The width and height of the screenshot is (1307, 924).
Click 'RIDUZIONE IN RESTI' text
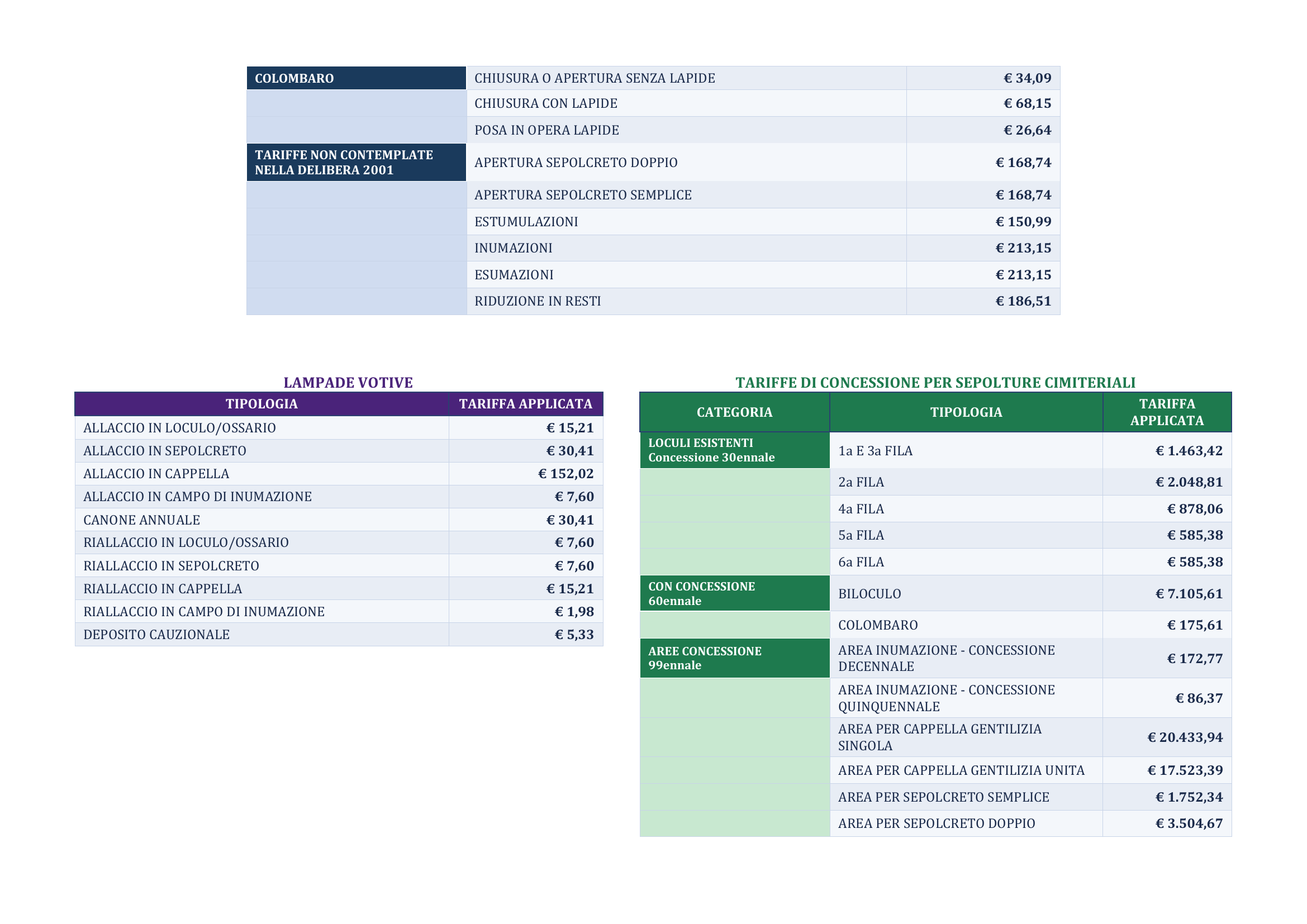pos(538,301)
